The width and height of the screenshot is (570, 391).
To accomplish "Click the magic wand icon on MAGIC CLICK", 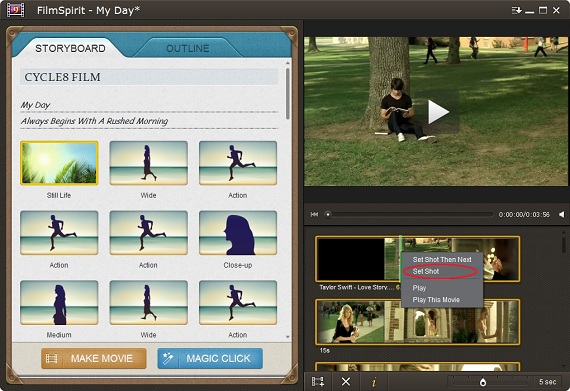I will (x=168, y=358).
